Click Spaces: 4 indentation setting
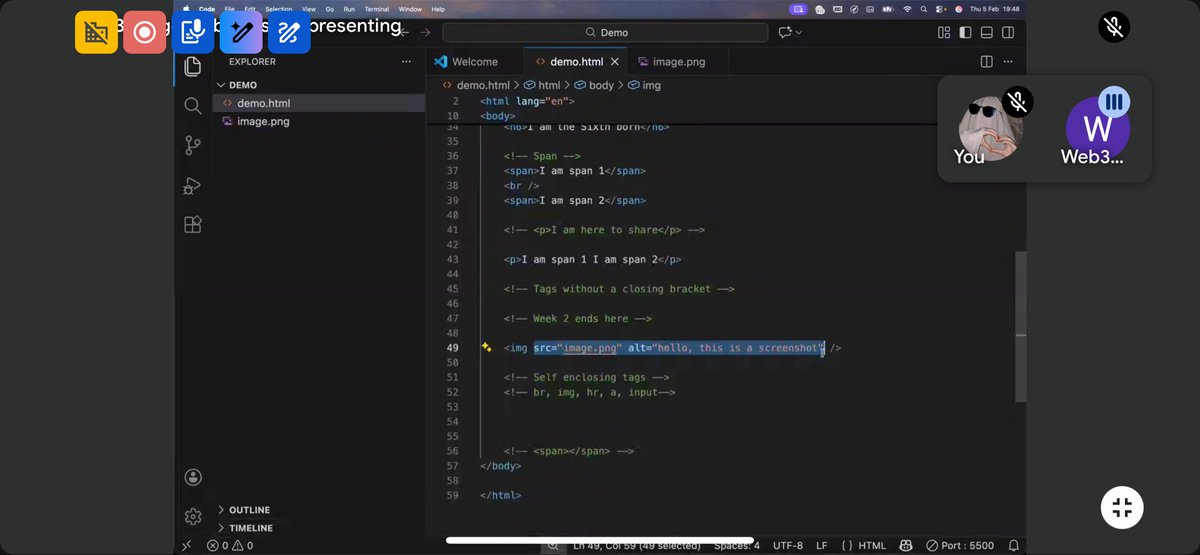This screenshot has height=555, width=1200. [737, 545]
